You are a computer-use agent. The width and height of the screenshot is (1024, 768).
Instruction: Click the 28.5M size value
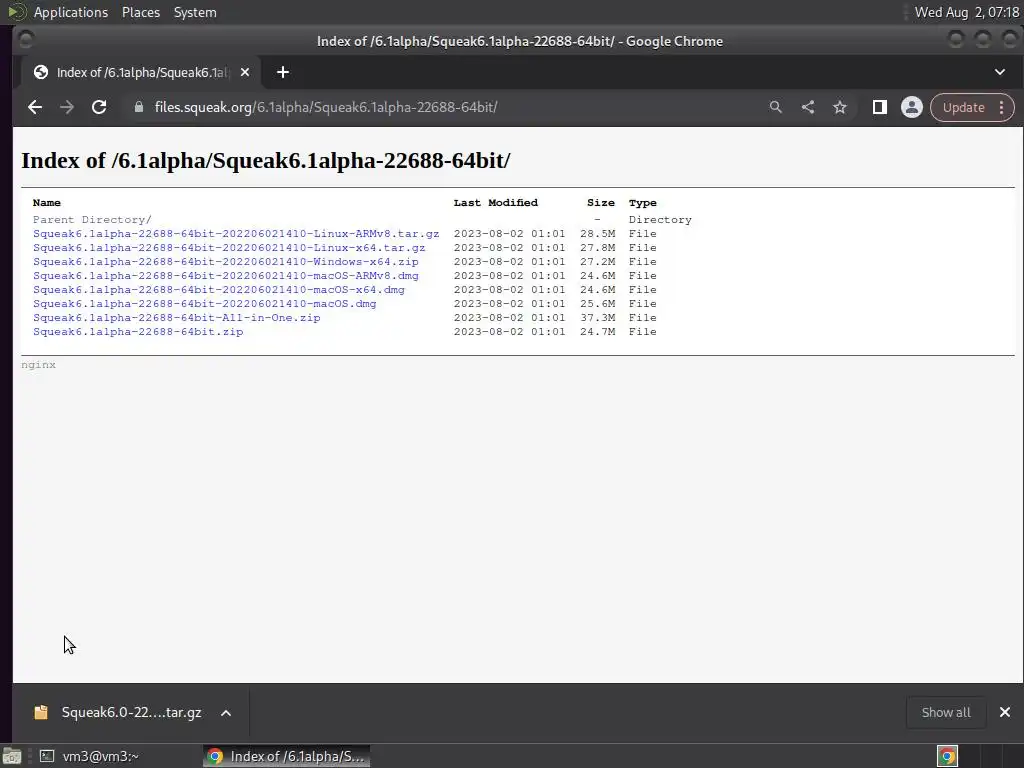[x=598, y=234]
